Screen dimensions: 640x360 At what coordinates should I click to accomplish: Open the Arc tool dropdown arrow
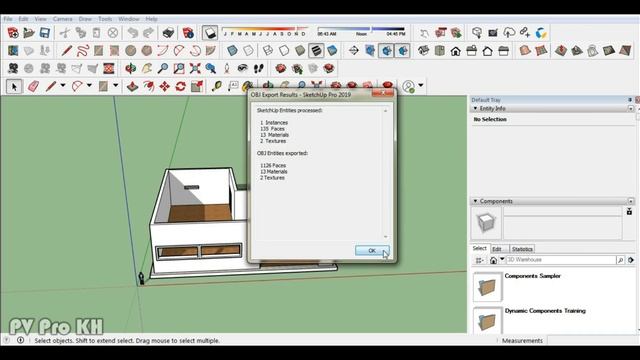tap(89, 86)
